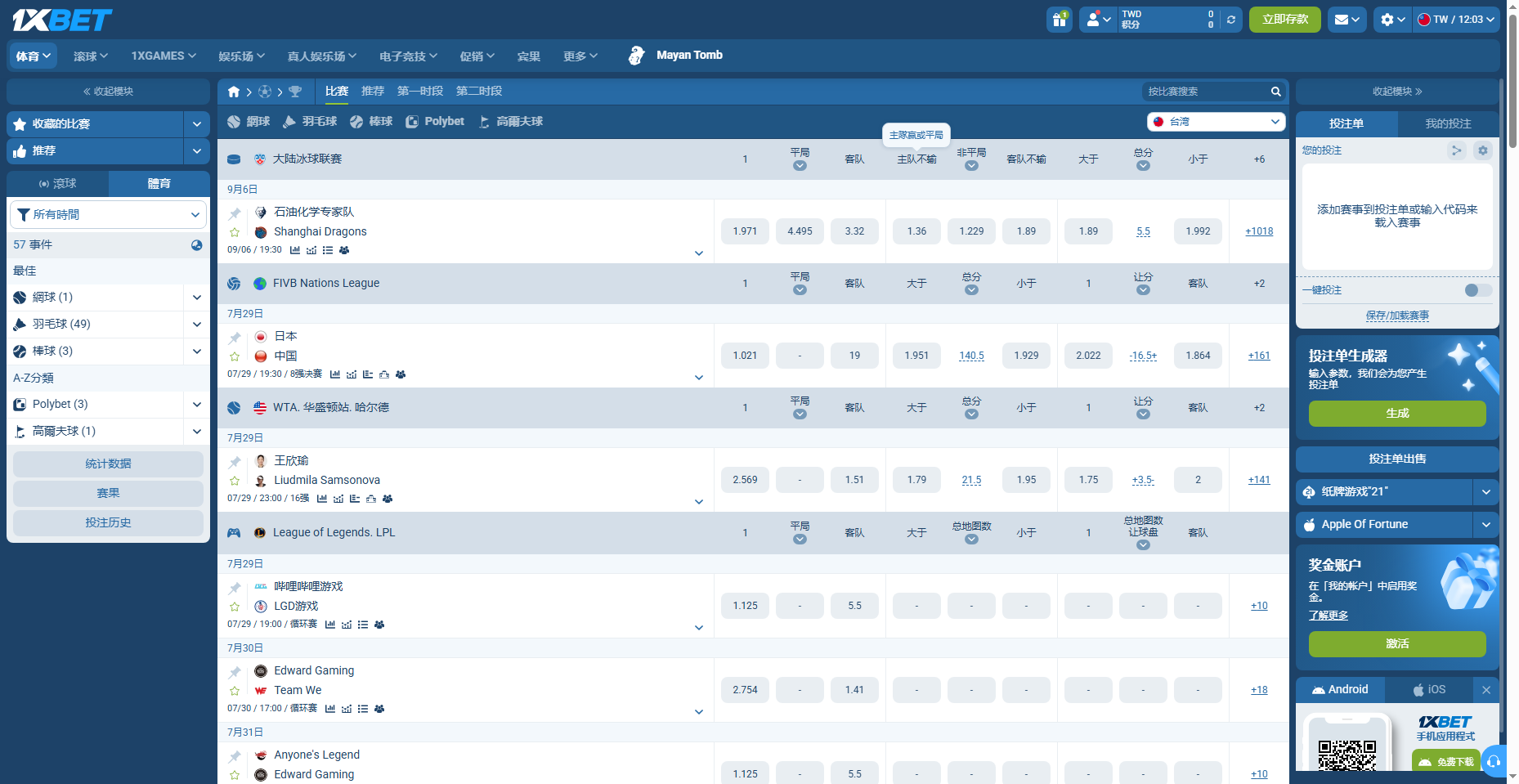Screen dimensions: 1519x784
Task: Open 投注历史 in sidebar
Action: tap(108, 523)
